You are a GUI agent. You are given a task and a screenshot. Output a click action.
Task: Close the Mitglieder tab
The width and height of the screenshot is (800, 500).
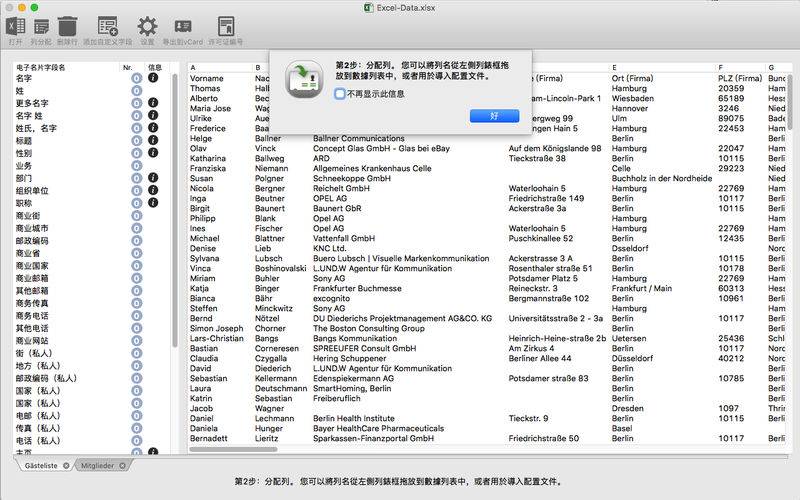(122, 466)
